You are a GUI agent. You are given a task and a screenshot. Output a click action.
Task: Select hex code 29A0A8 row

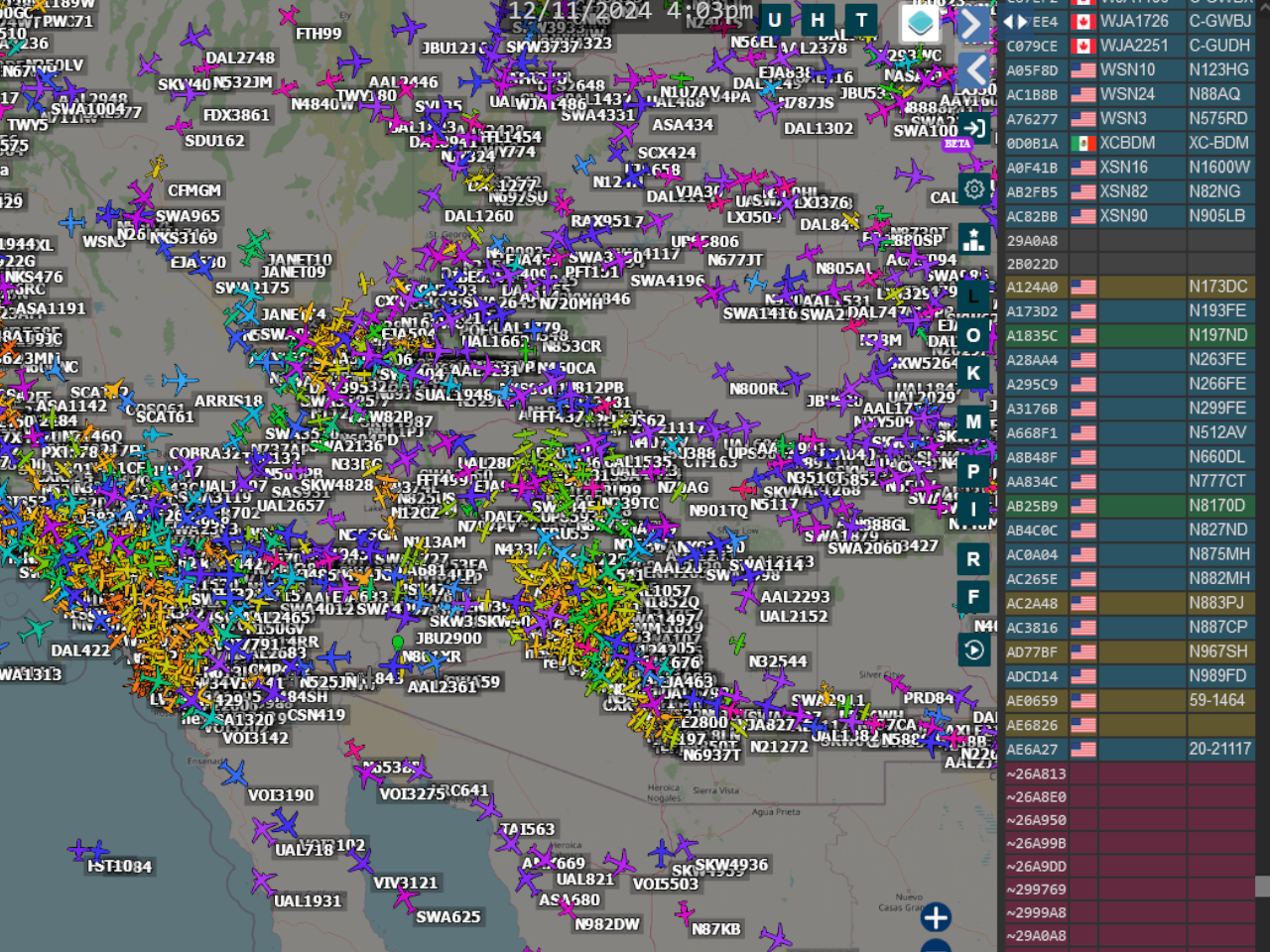coord(1129,240)
